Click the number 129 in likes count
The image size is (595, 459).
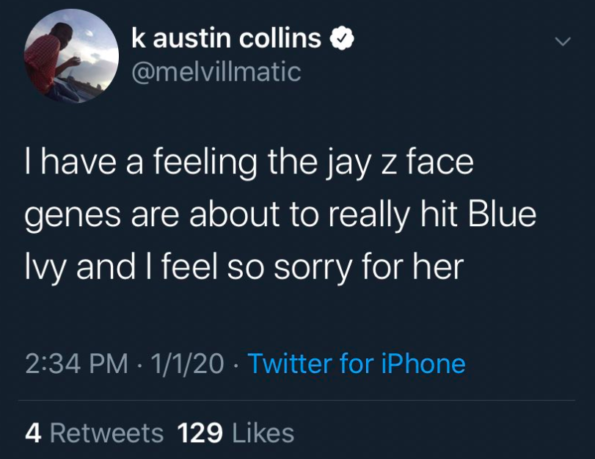click(200, 433)
